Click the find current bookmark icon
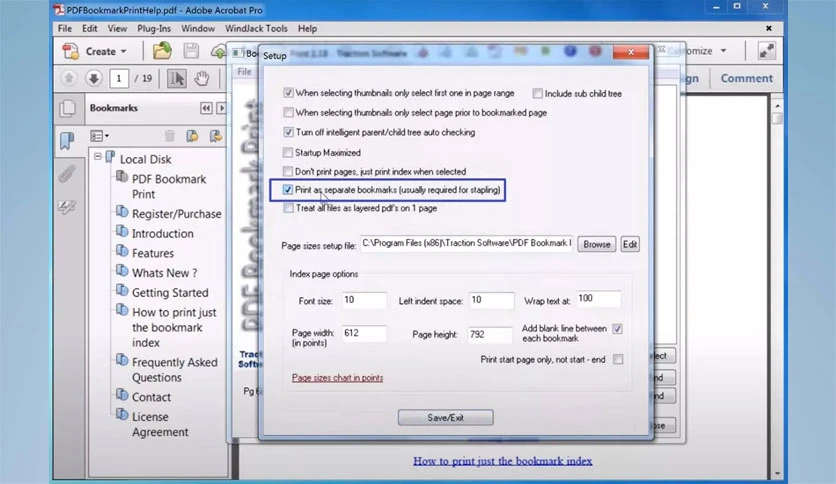This screenshot has height=484, width=836. point(215,136)
